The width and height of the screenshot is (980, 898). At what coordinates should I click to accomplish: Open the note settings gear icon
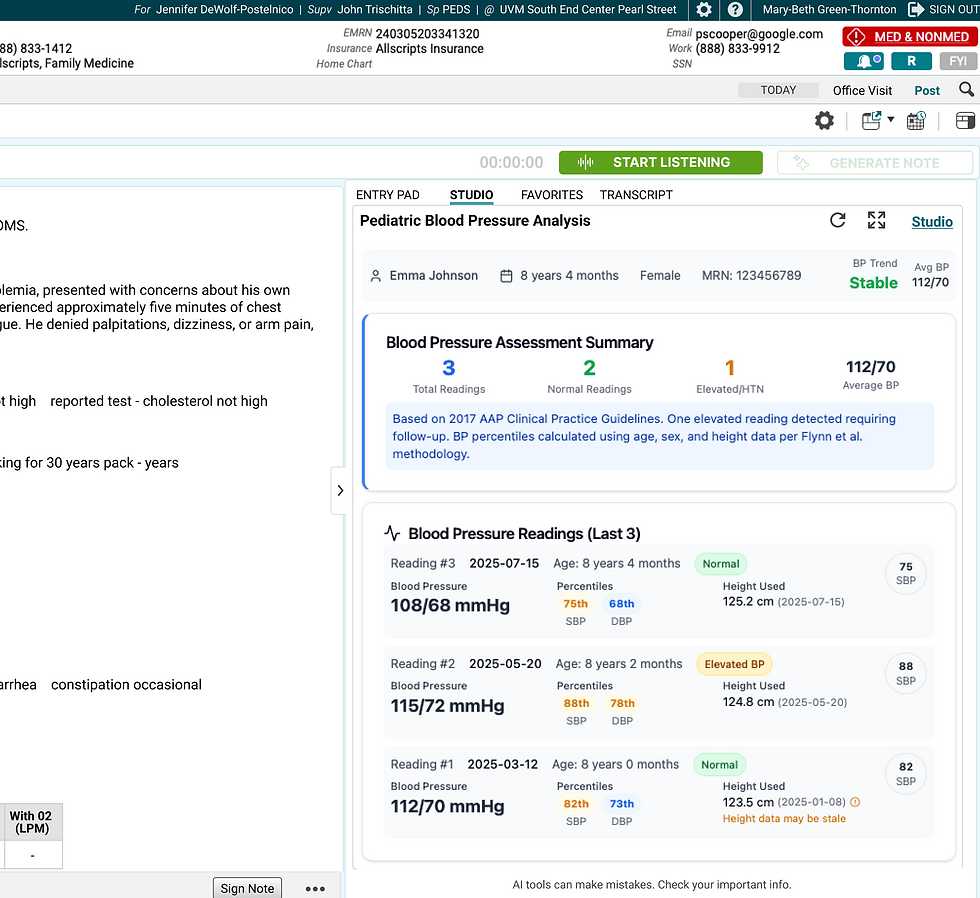point(824,121)
